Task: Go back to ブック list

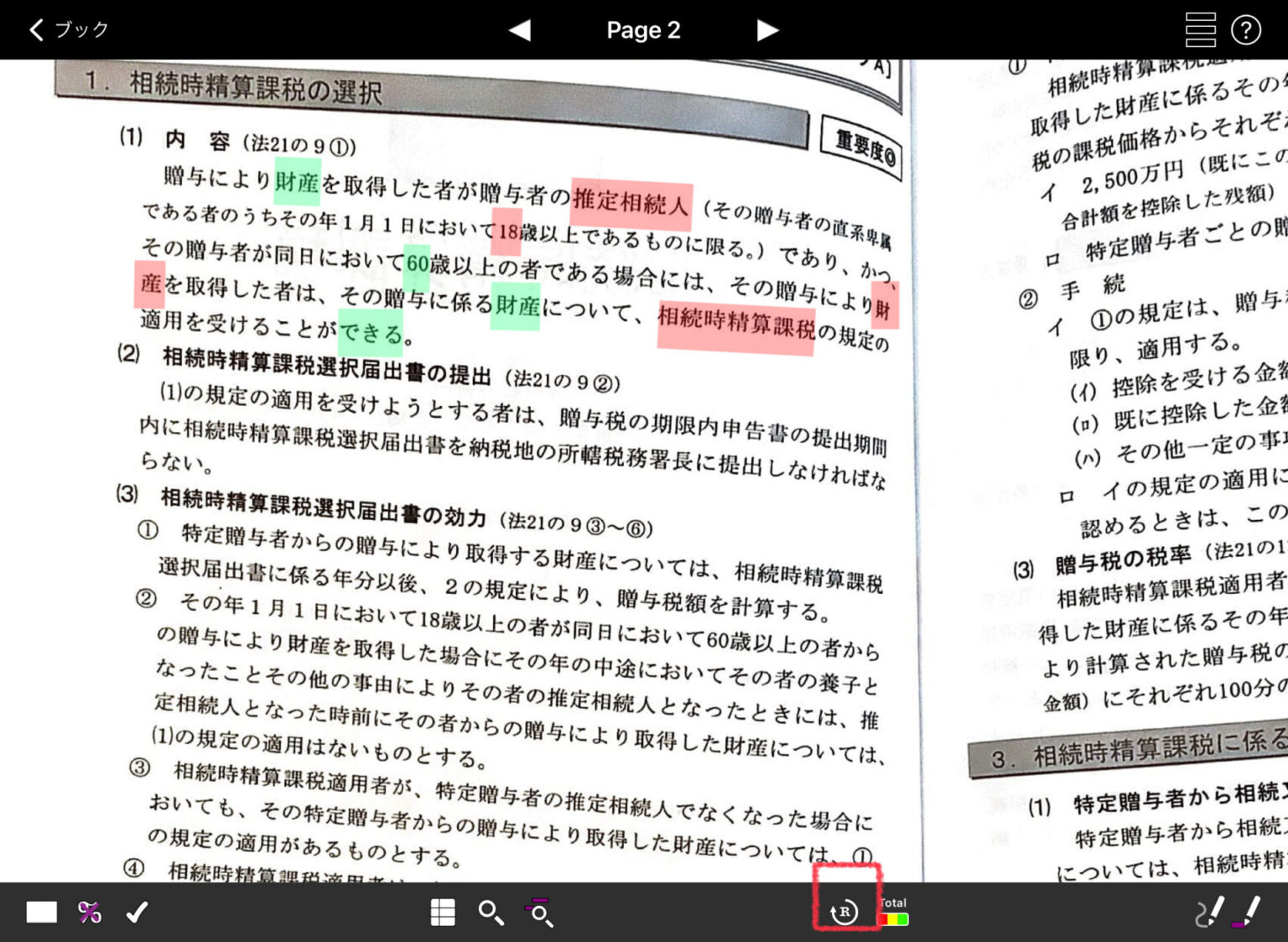Action: (x=69, y=30)
